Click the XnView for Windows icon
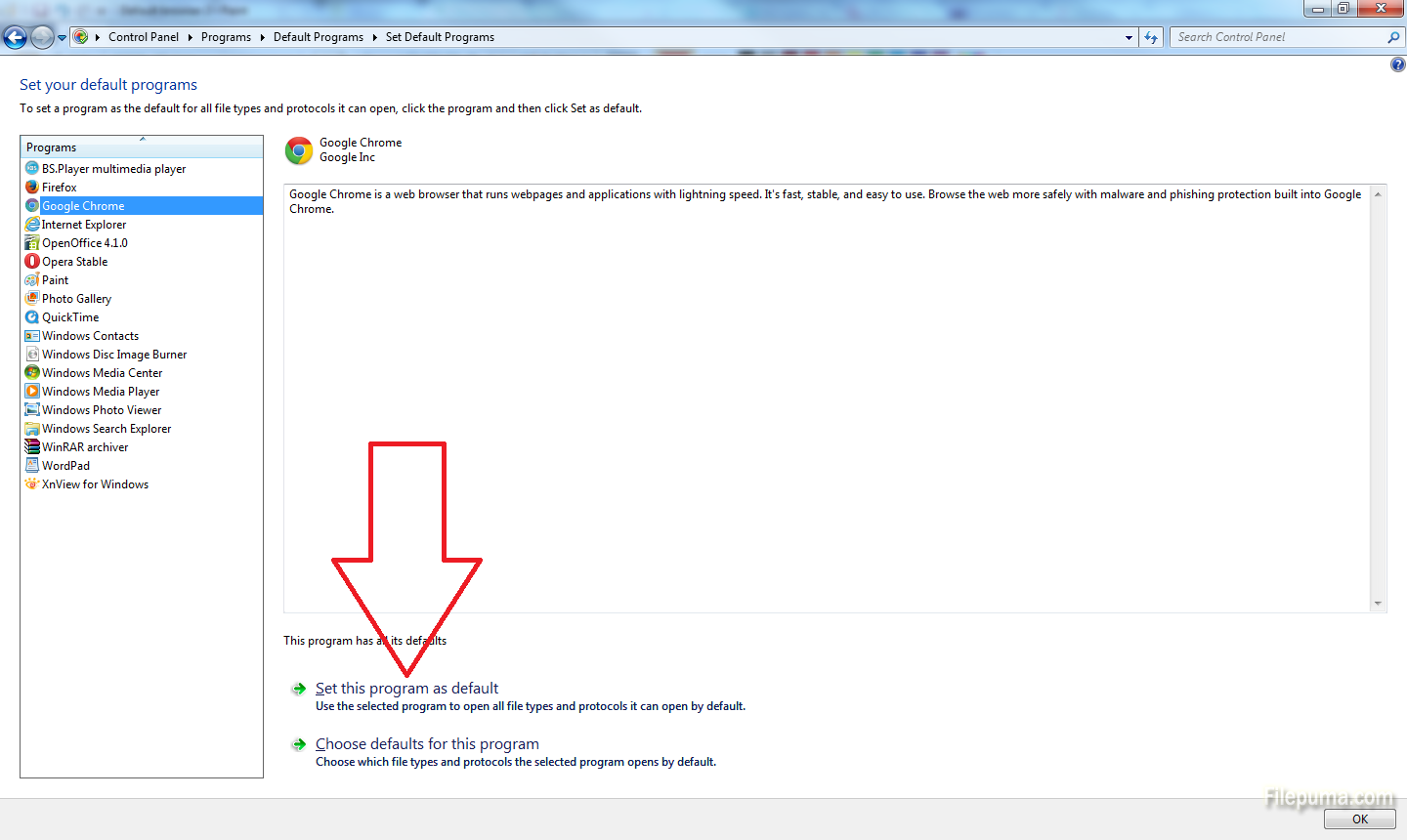 (x=32, y=484)
